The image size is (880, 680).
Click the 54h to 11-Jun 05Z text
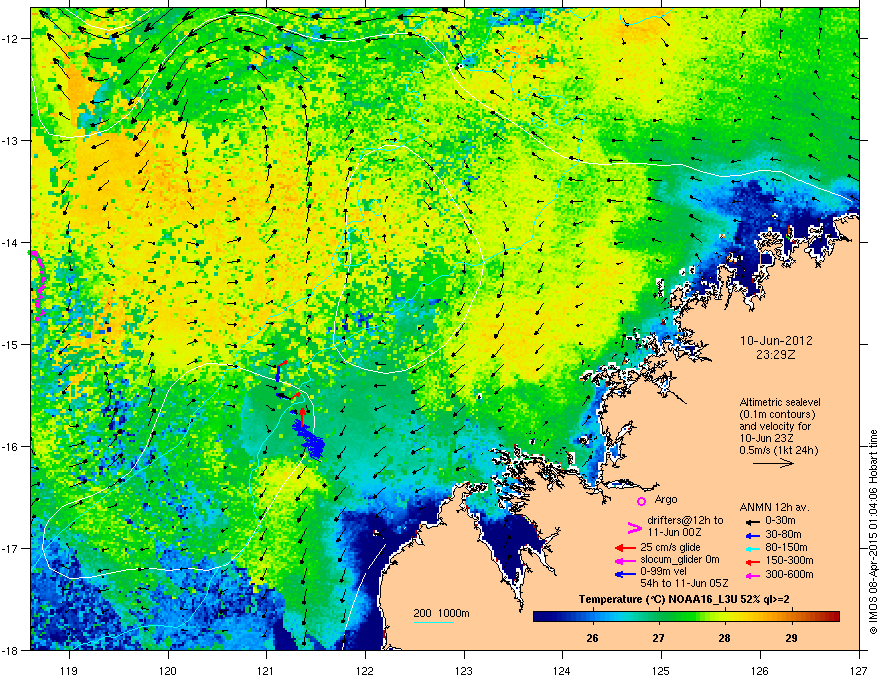click(684, 583)
